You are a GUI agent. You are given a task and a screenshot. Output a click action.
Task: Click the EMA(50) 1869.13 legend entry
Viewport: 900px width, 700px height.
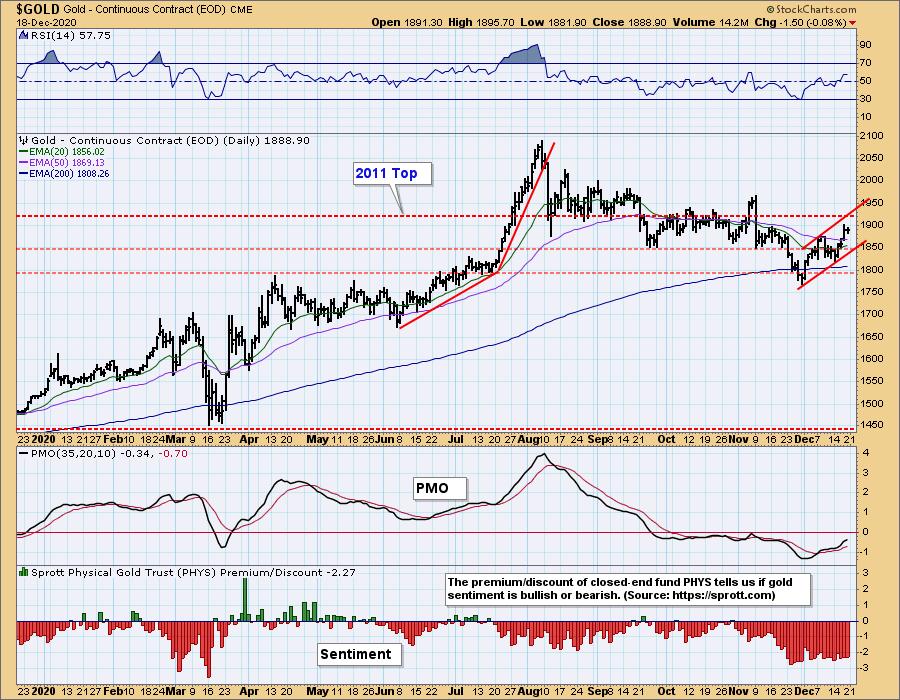pos(62,162)
